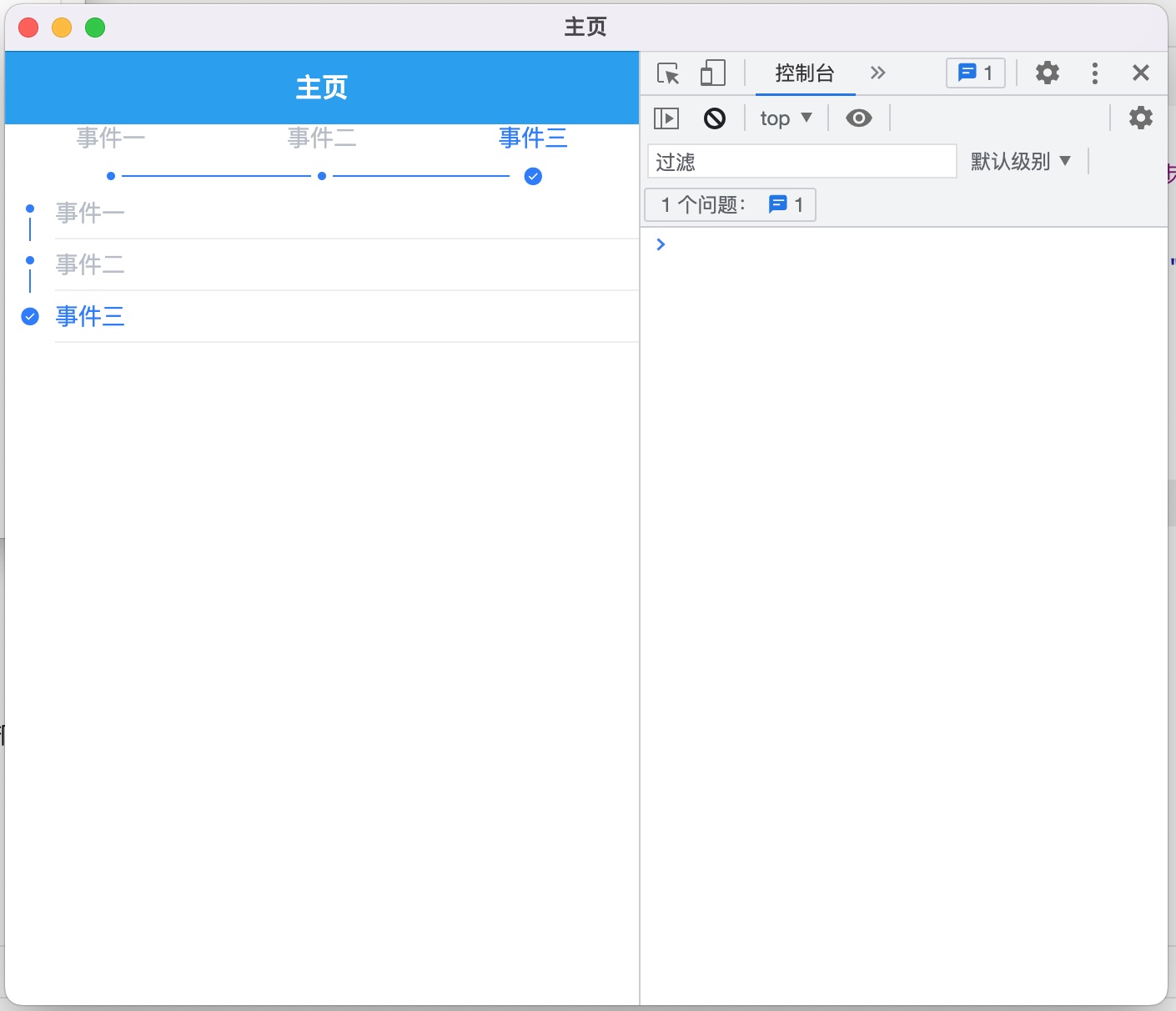The image size is (1176, 1011).
Task: Open DevTools settings gear in top bar
Action: point(1048,73)
